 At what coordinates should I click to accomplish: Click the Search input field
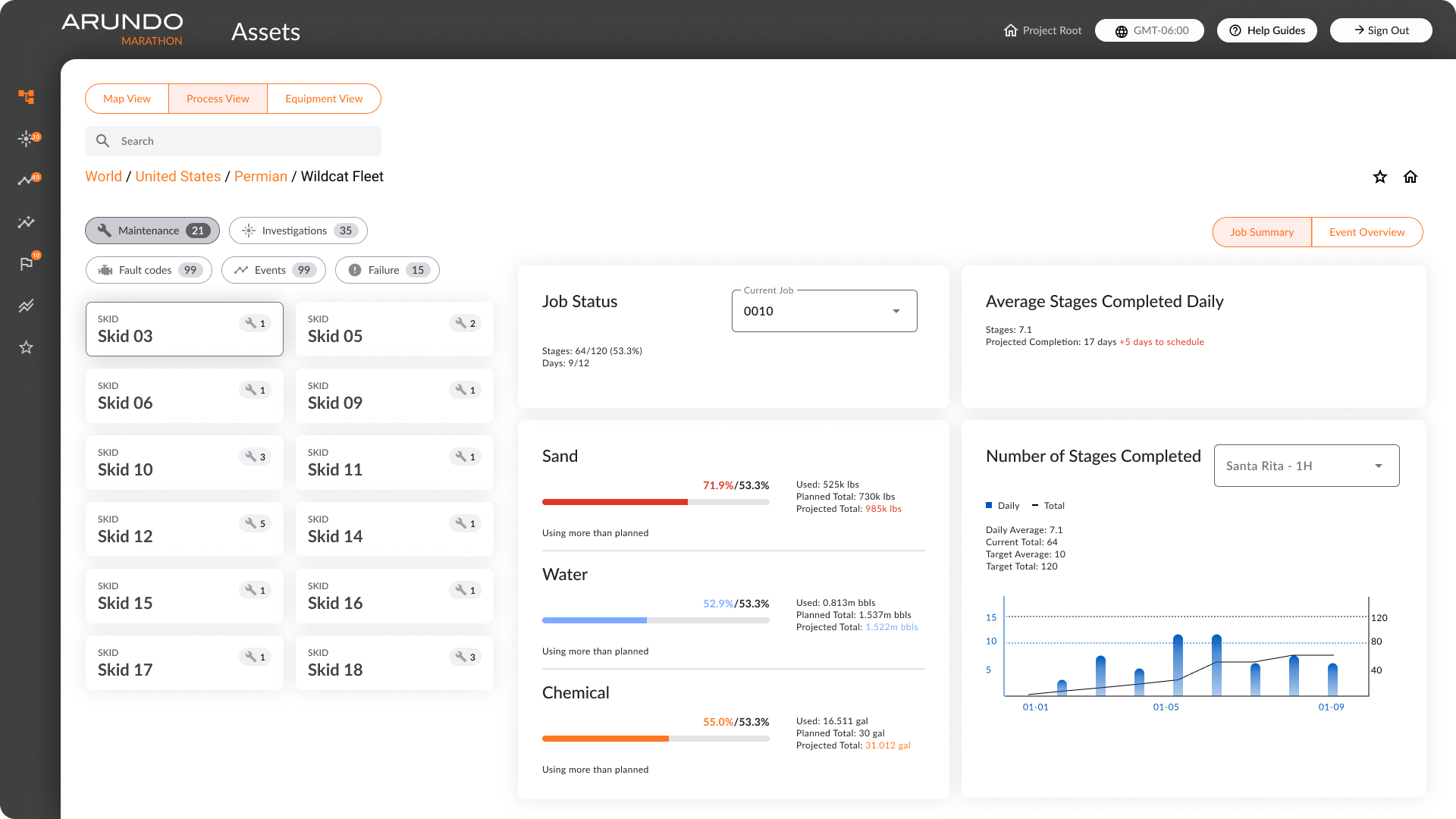point(233,141)
